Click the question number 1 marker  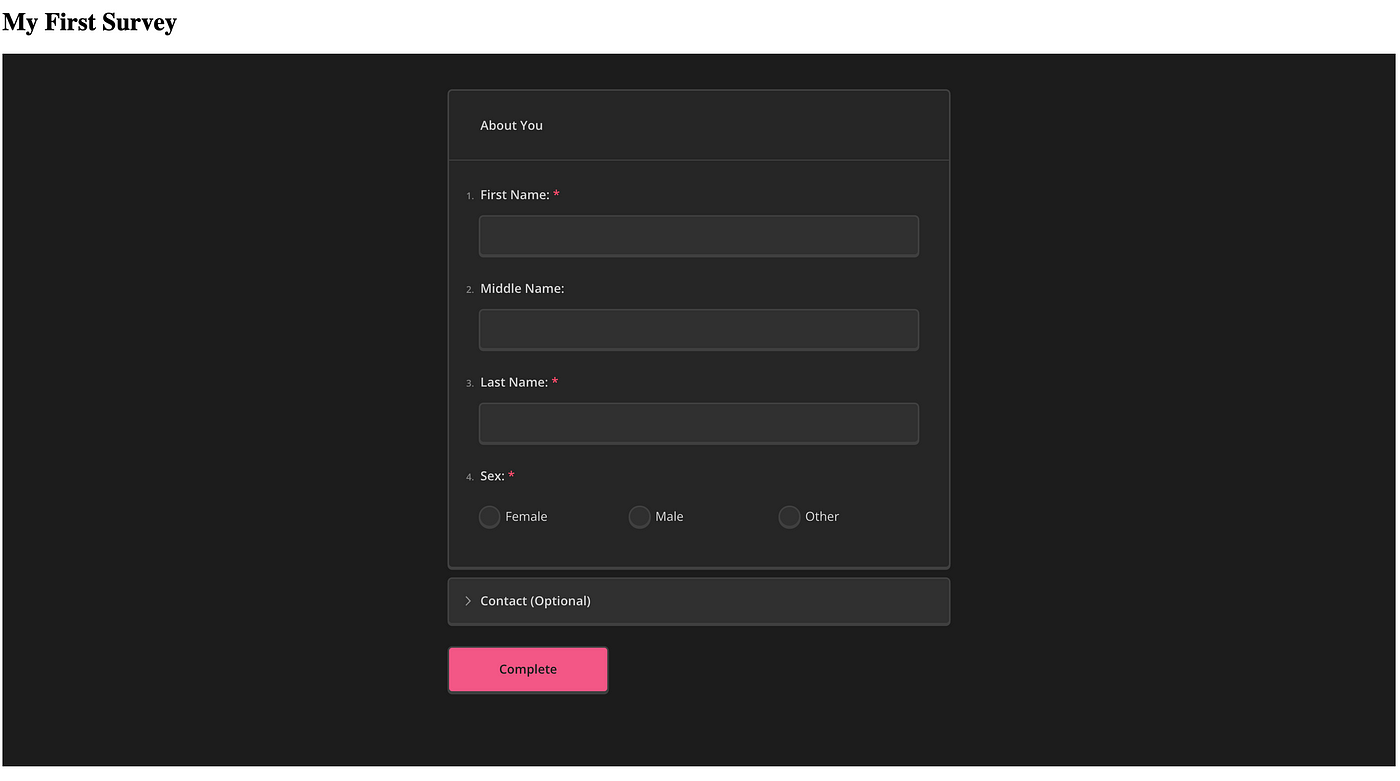469,196
